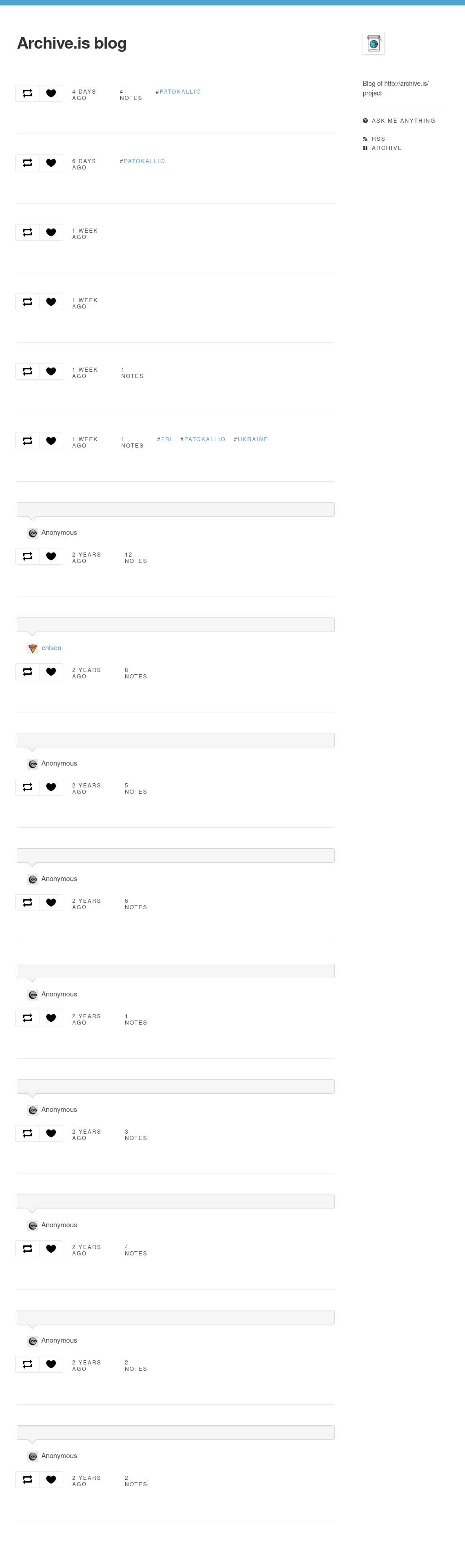Open the RSS feed link
Screen dimensions: 465x1568
click(x=378, y=139)
